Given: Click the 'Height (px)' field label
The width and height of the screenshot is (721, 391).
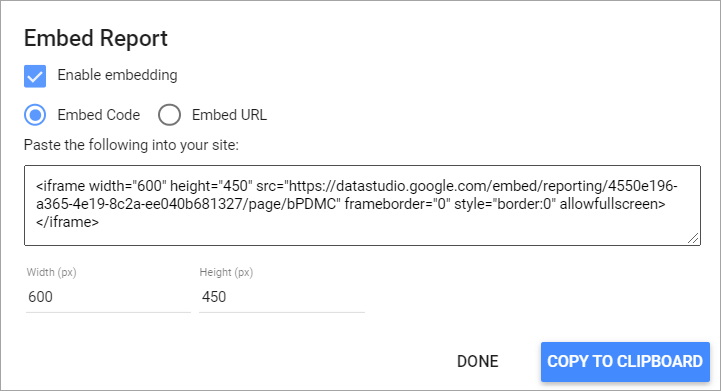Looking at the screenshot, I should pyautogui.click(x=226, y=272).
